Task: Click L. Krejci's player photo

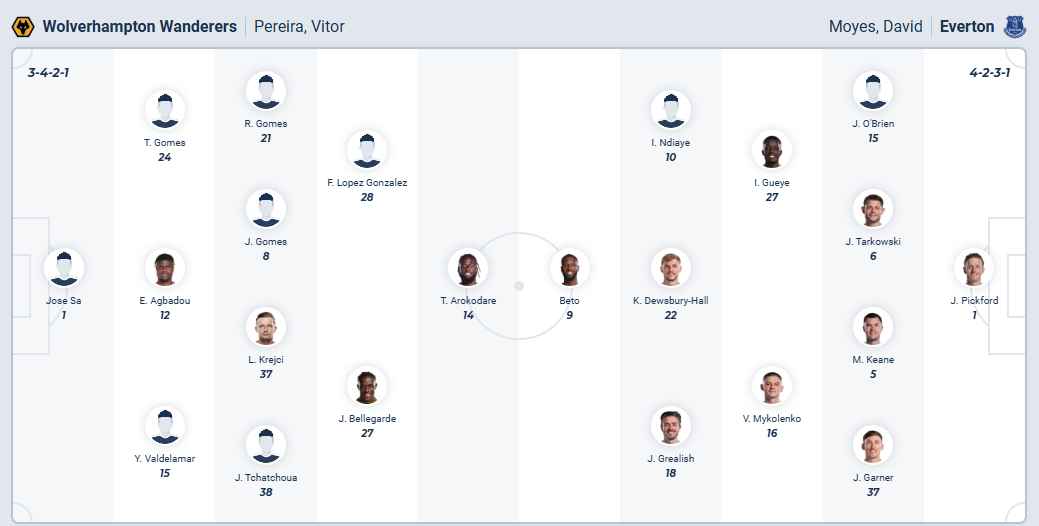Action: pos(266,327)
